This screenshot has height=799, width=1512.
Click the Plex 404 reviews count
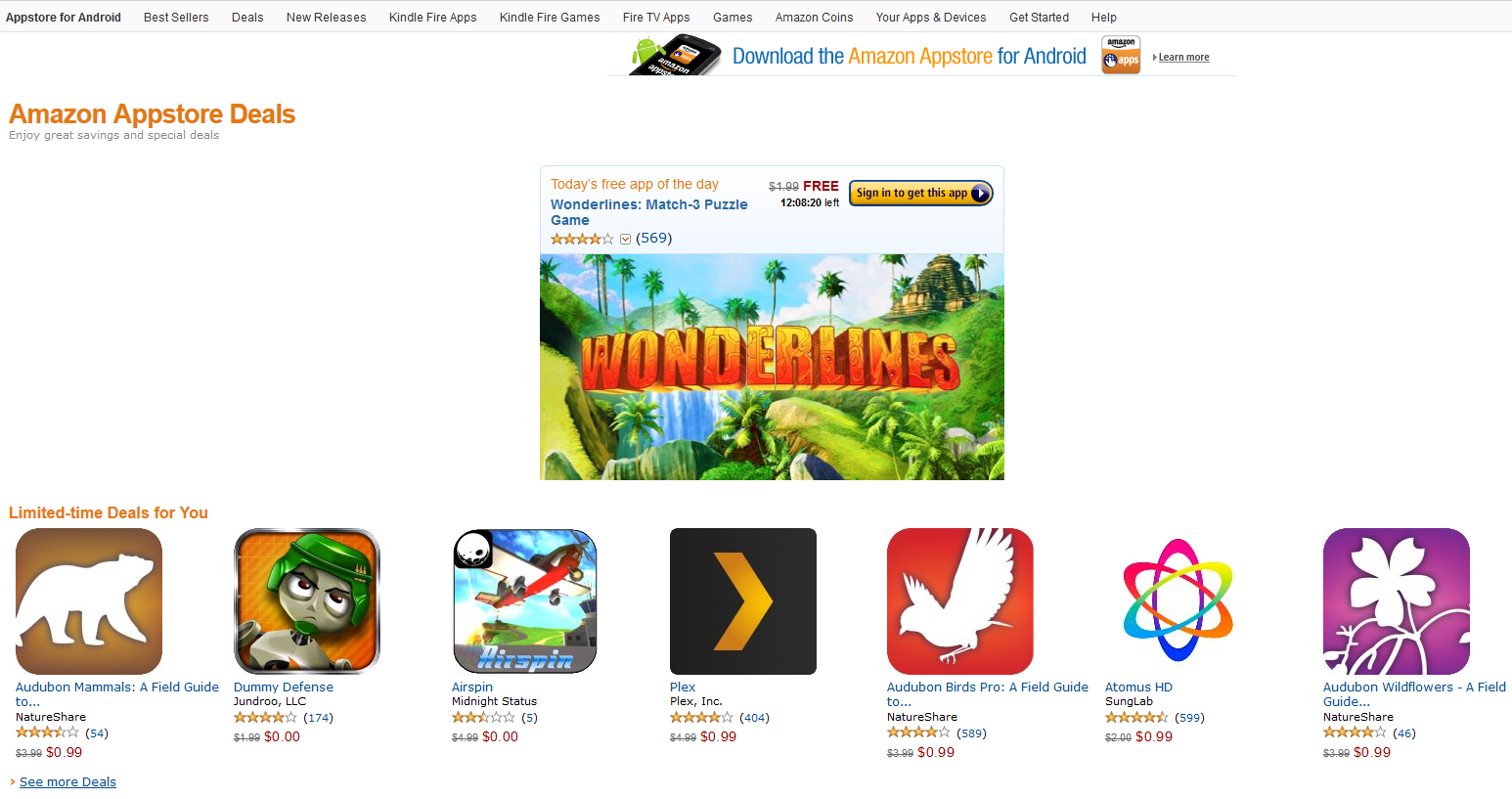click(x=754, y=718)
